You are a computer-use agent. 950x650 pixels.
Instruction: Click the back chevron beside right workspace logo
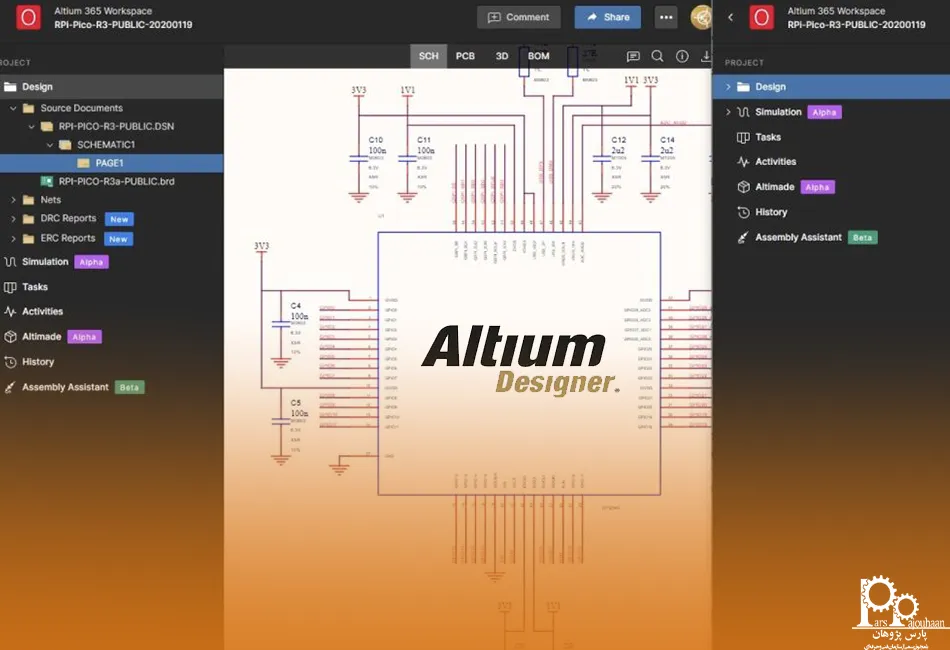pos(731,17)
